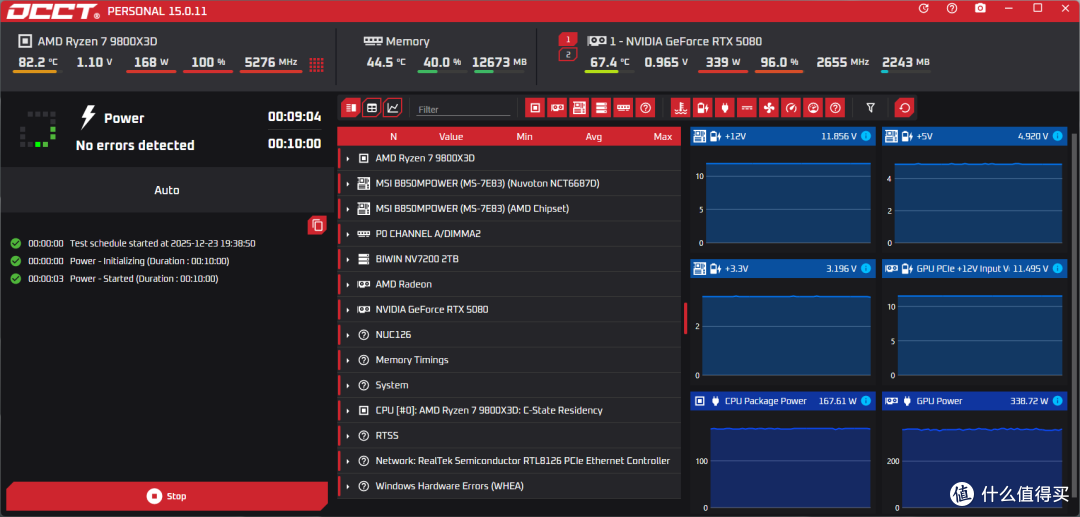Toggle usage load gauge sensor filter
This screenshot has width=1080, height=517.
click(813, 107)
